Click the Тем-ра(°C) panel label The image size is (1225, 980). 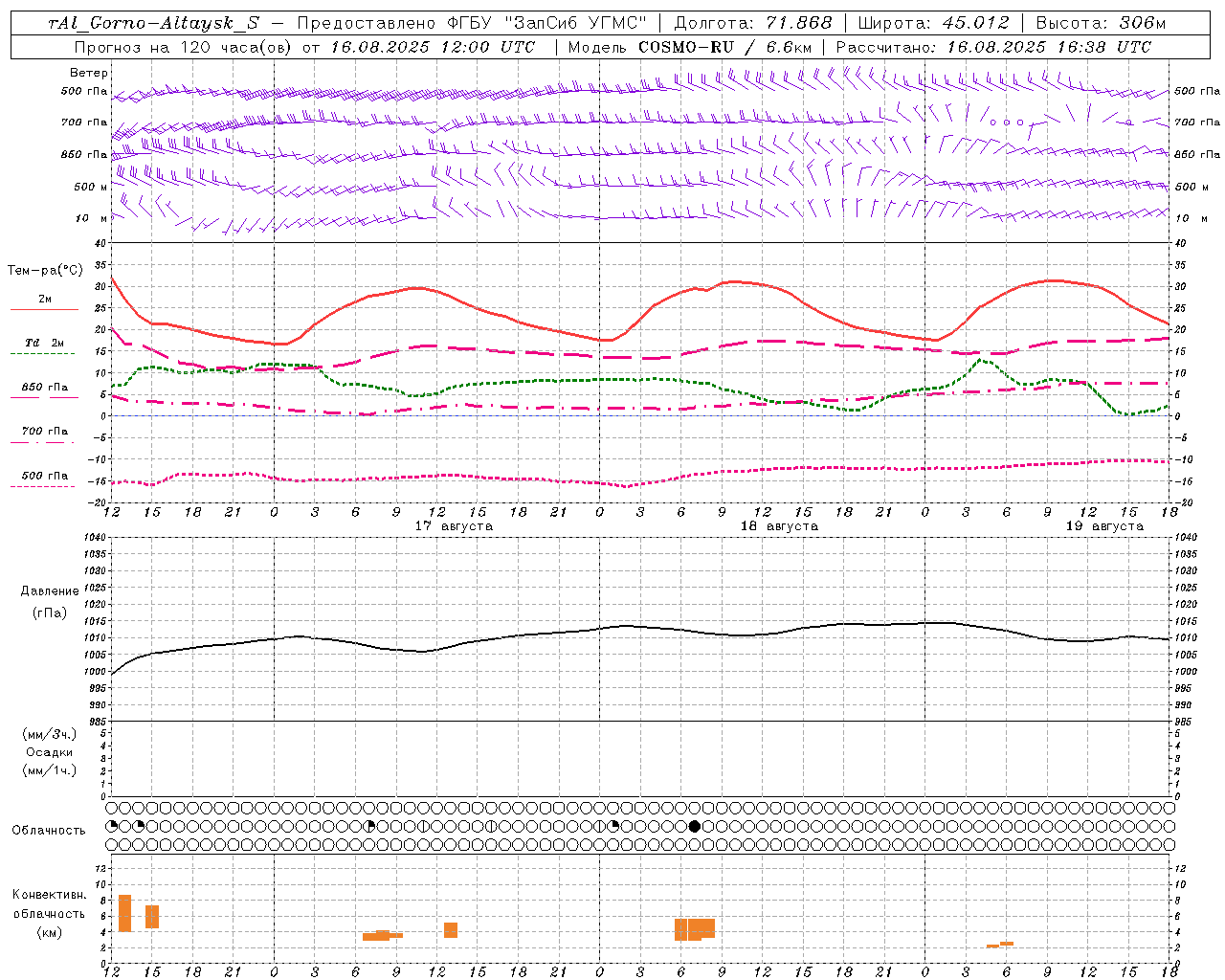click(45, 271)
